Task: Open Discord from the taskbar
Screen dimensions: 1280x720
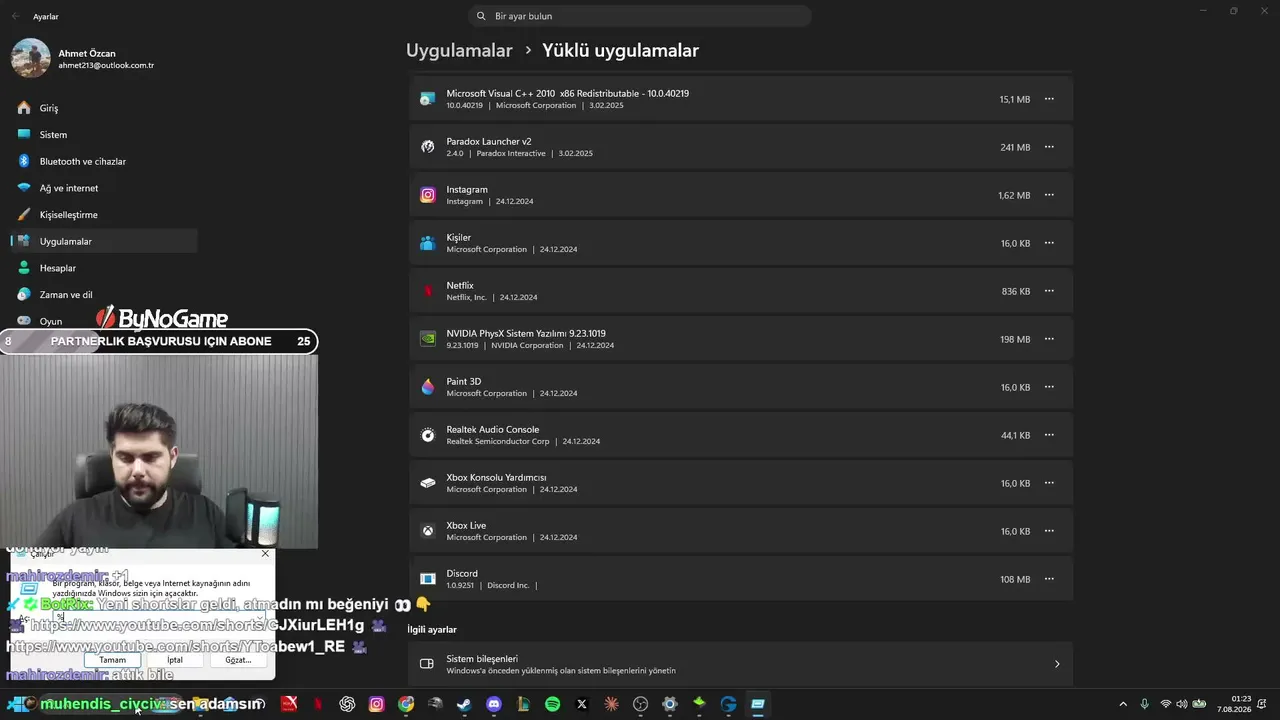Action: pos(493,704)
